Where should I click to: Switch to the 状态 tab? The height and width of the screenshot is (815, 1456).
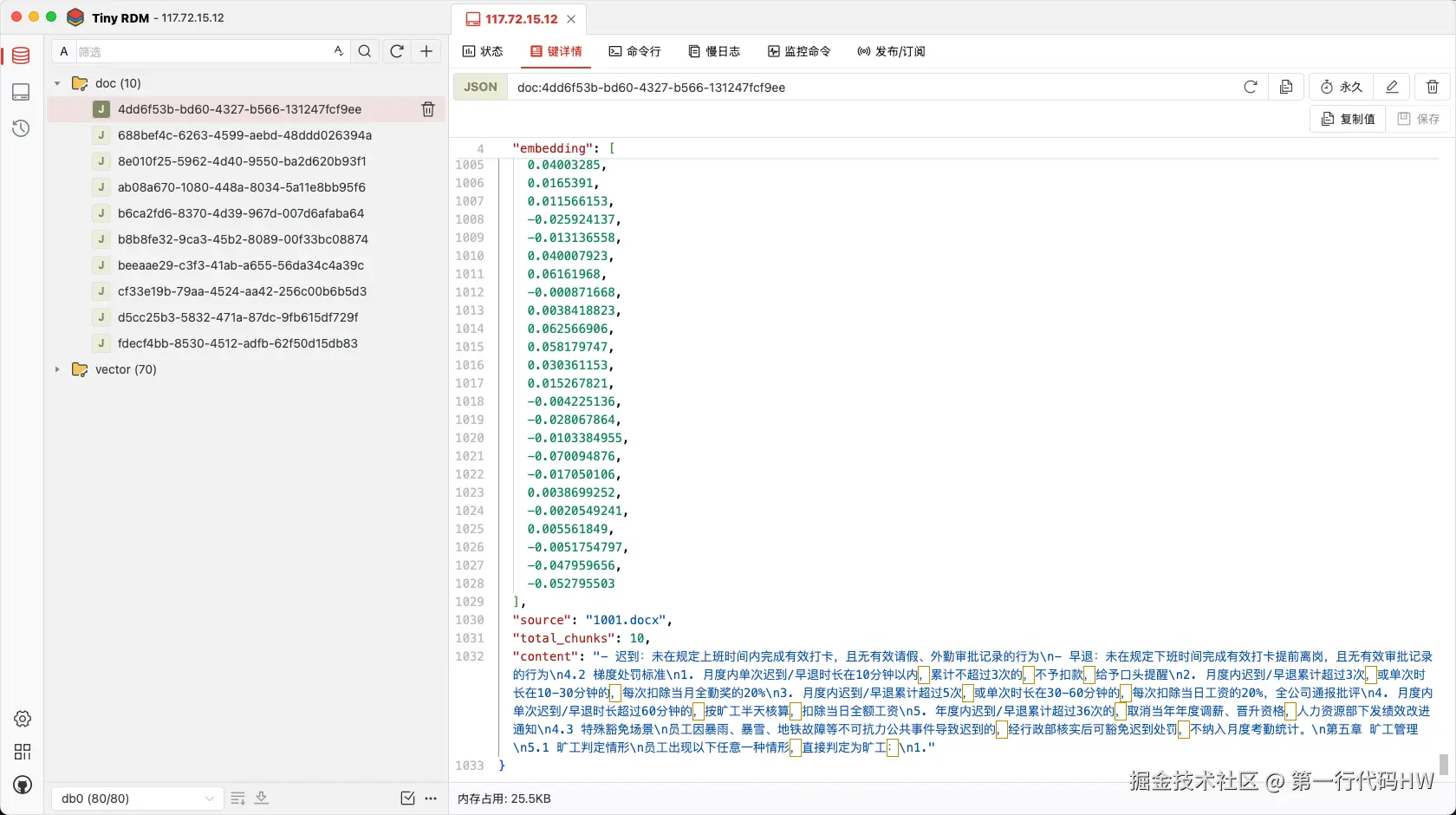pos(483,51)
